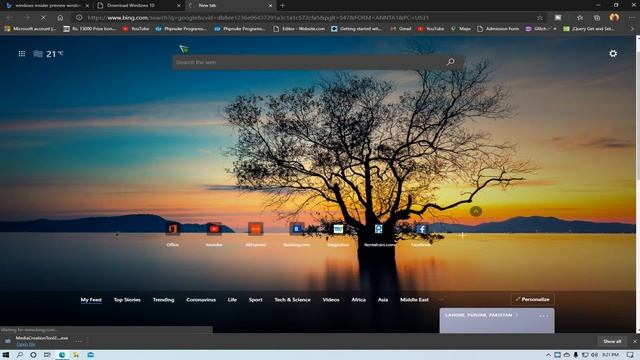Open the Favorites list icon
The image size is (640, 360).
(x=580, y=18)
